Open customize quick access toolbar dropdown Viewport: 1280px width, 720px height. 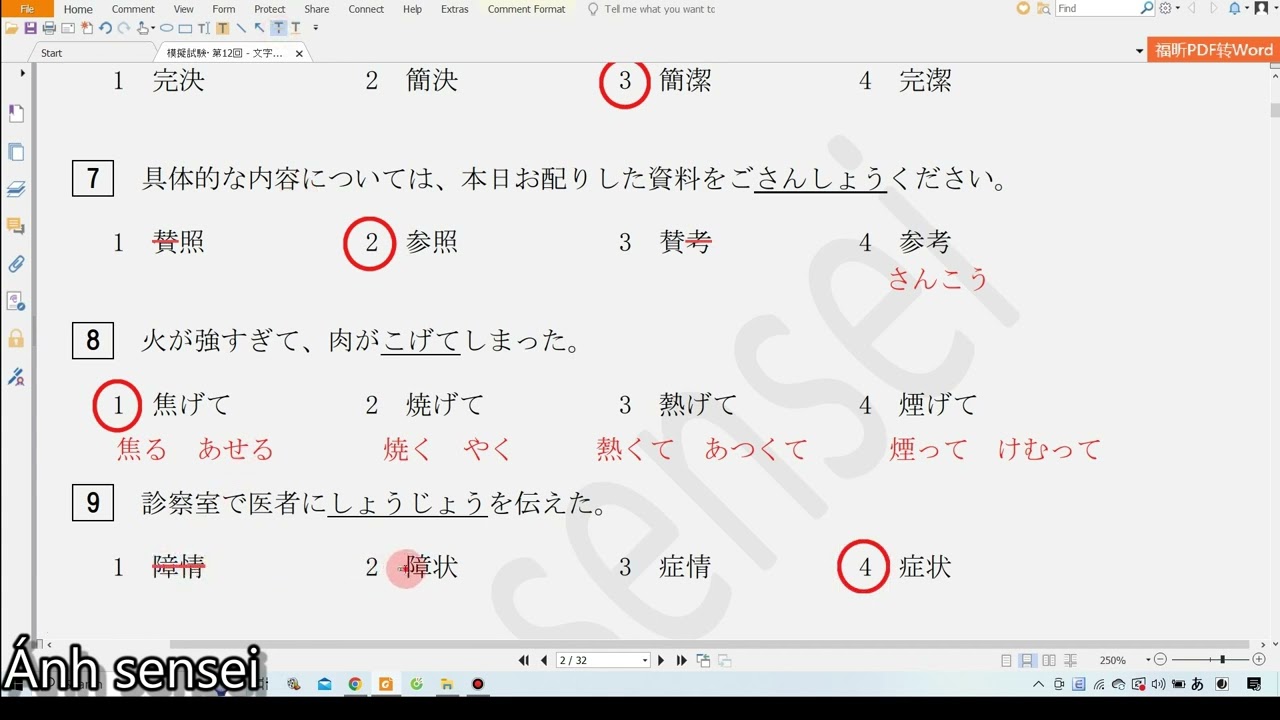[316, 28]
